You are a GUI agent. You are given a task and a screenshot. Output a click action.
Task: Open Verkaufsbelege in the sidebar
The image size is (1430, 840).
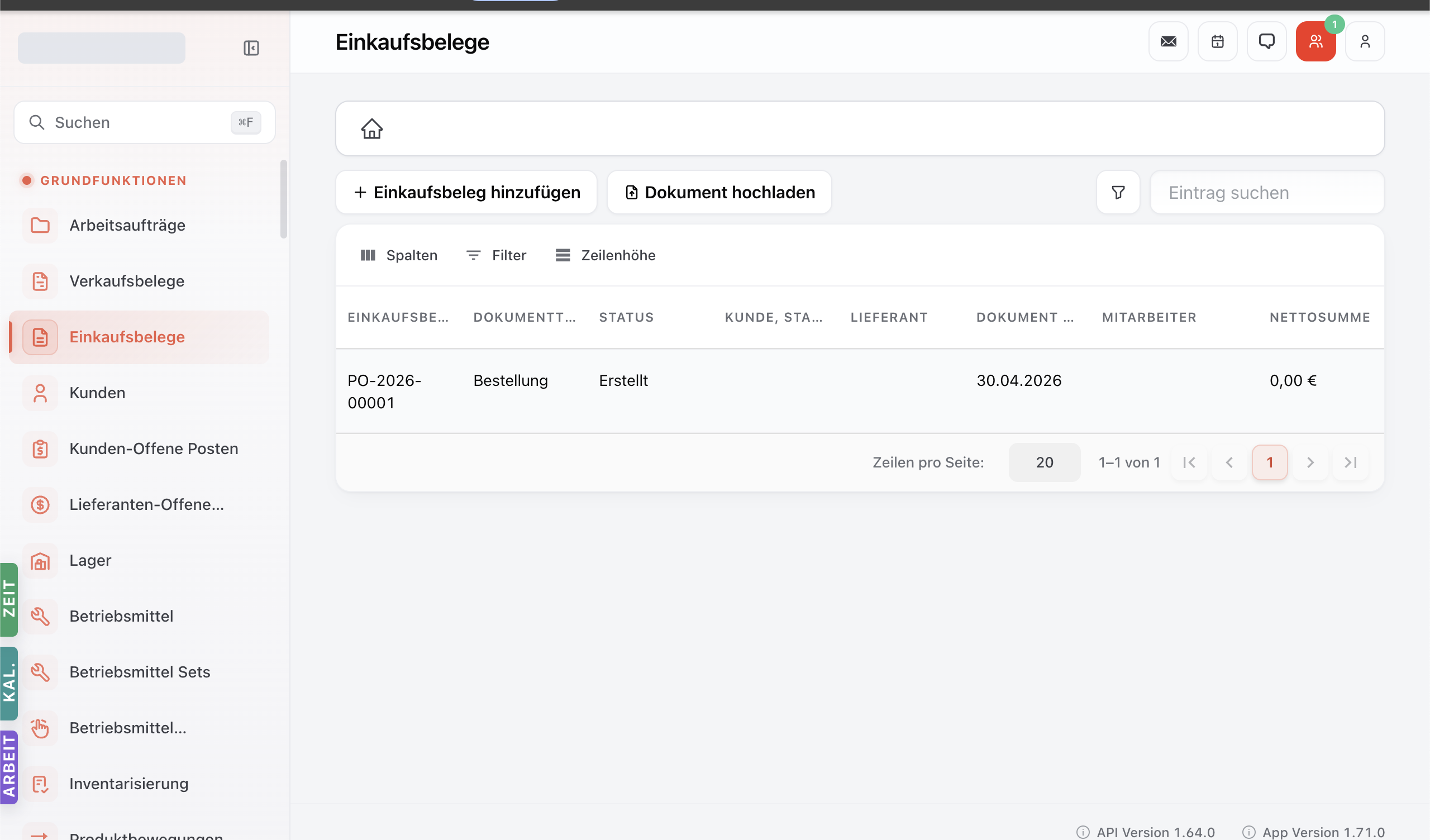[x=140, y=281]
